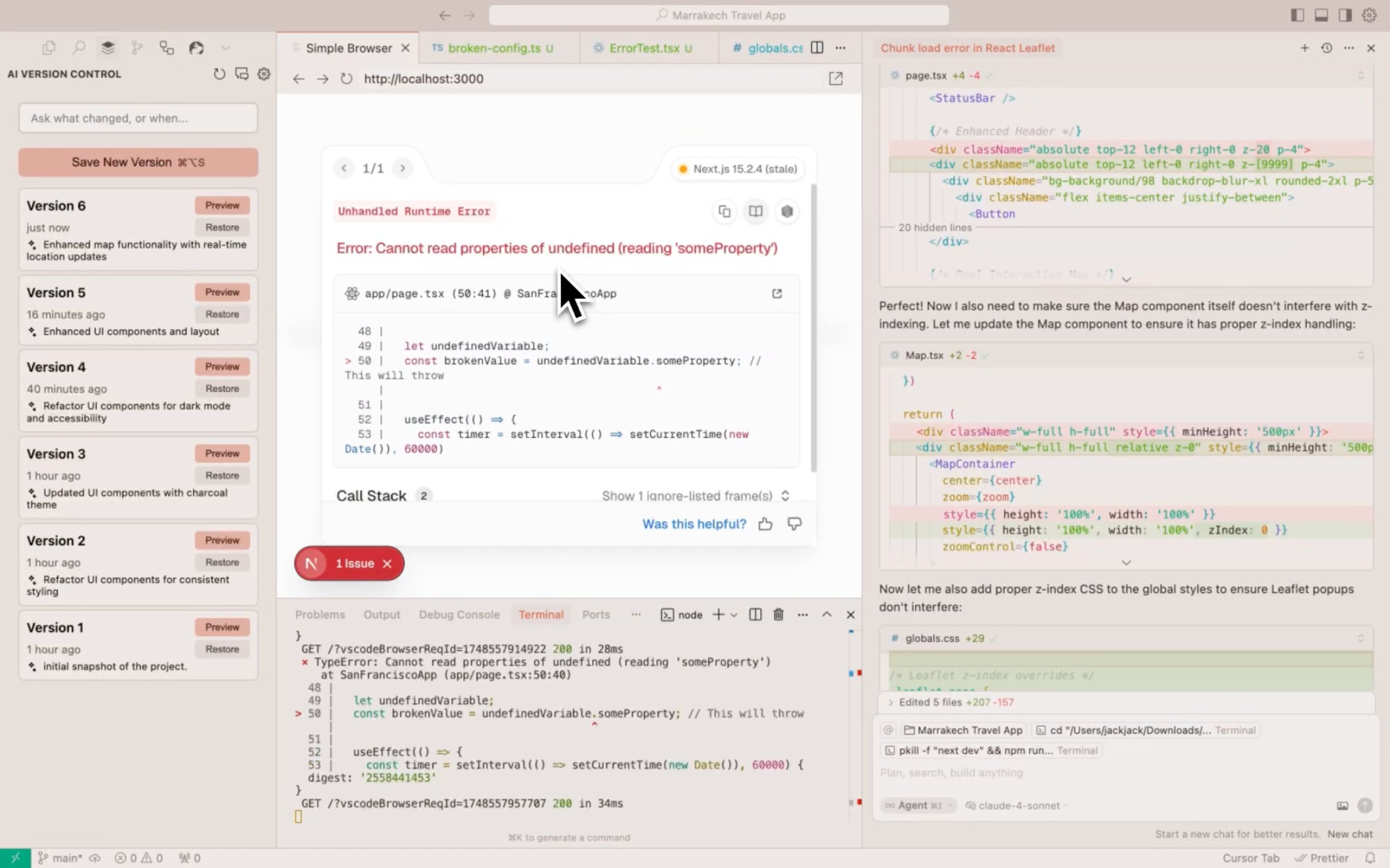Kill the terminal with the trash icon
Screen dimensions: 1390x868
[778, 615]
